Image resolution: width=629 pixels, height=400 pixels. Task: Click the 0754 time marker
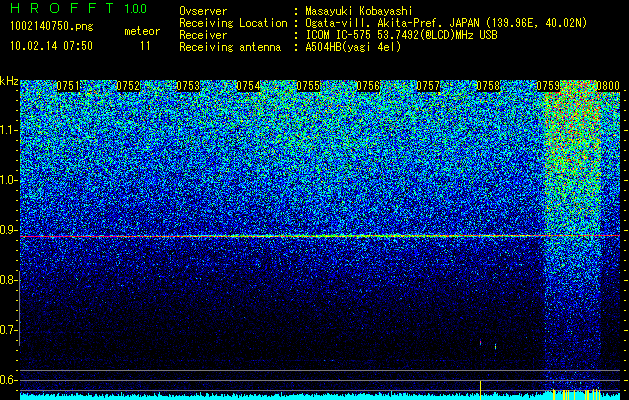(x=248, y=86)
